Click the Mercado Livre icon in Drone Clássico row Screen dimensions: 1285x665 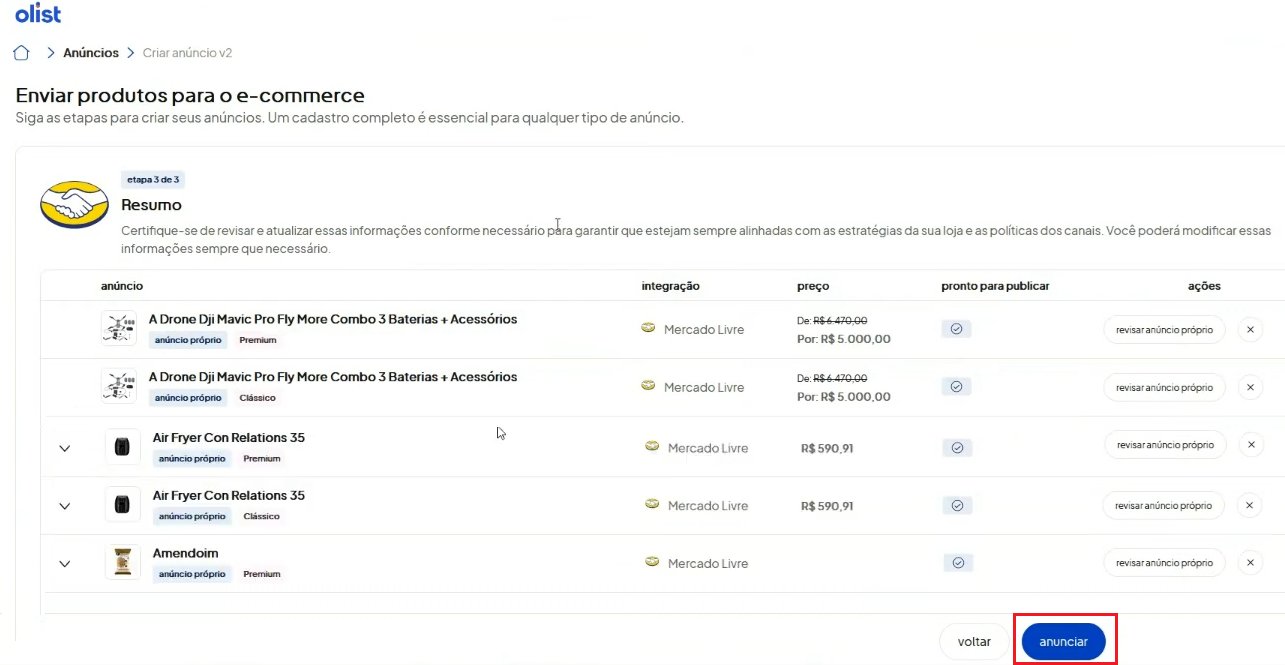tap(648, 386)
